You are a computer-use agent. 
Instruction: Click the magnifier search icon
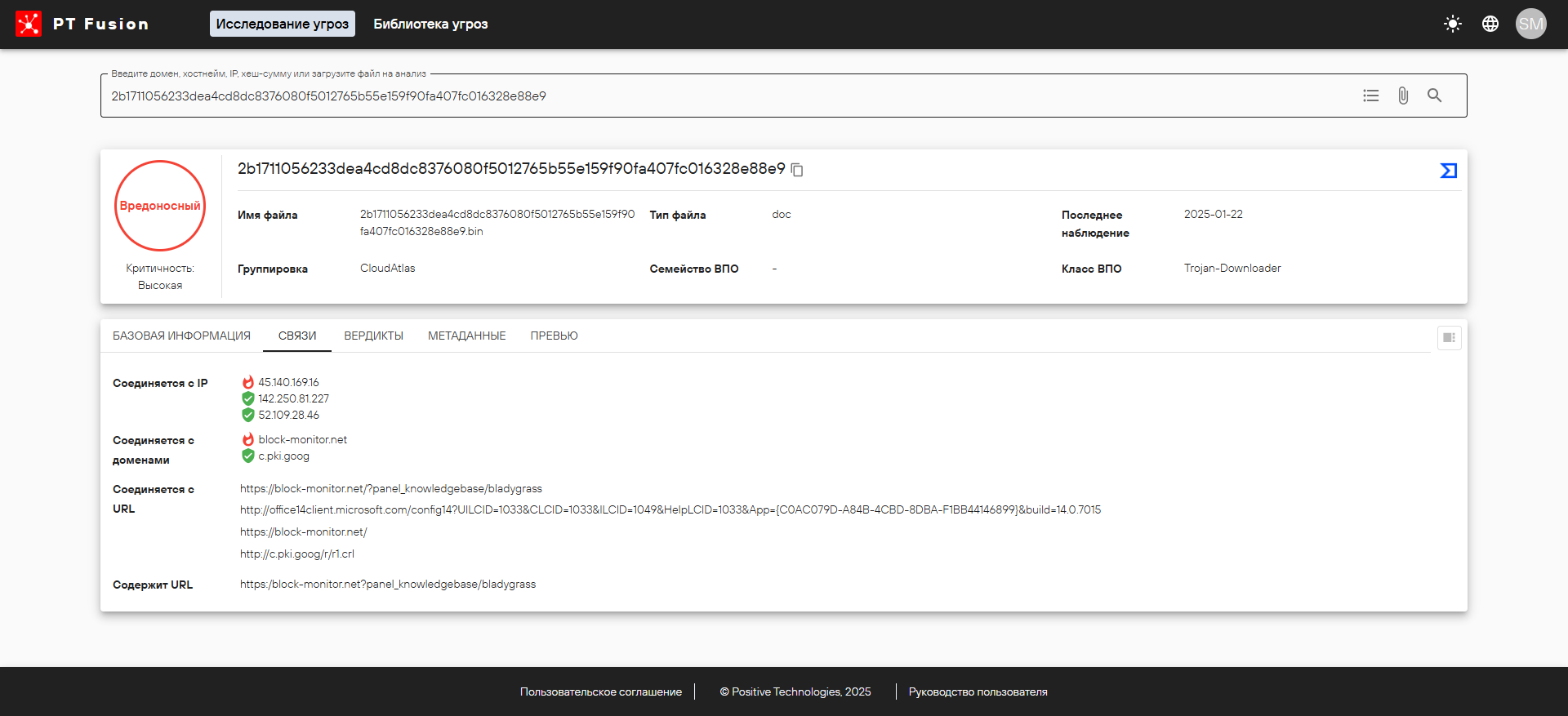coord(1434,96)
